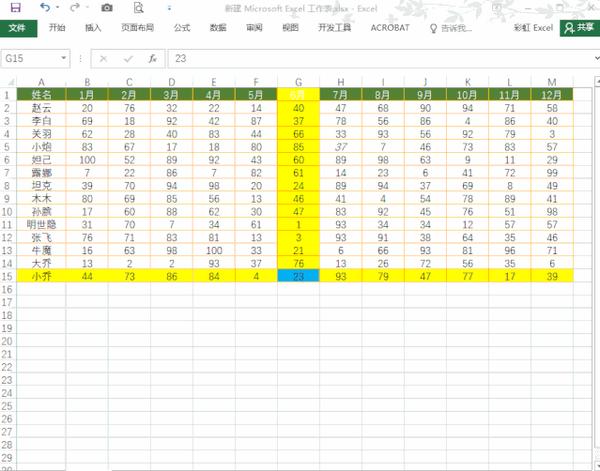Image resolution: width=600 pixels, height=471 pixels.
Task: Click the Tell me lightbulb search box
Action: tap(451, 28)
